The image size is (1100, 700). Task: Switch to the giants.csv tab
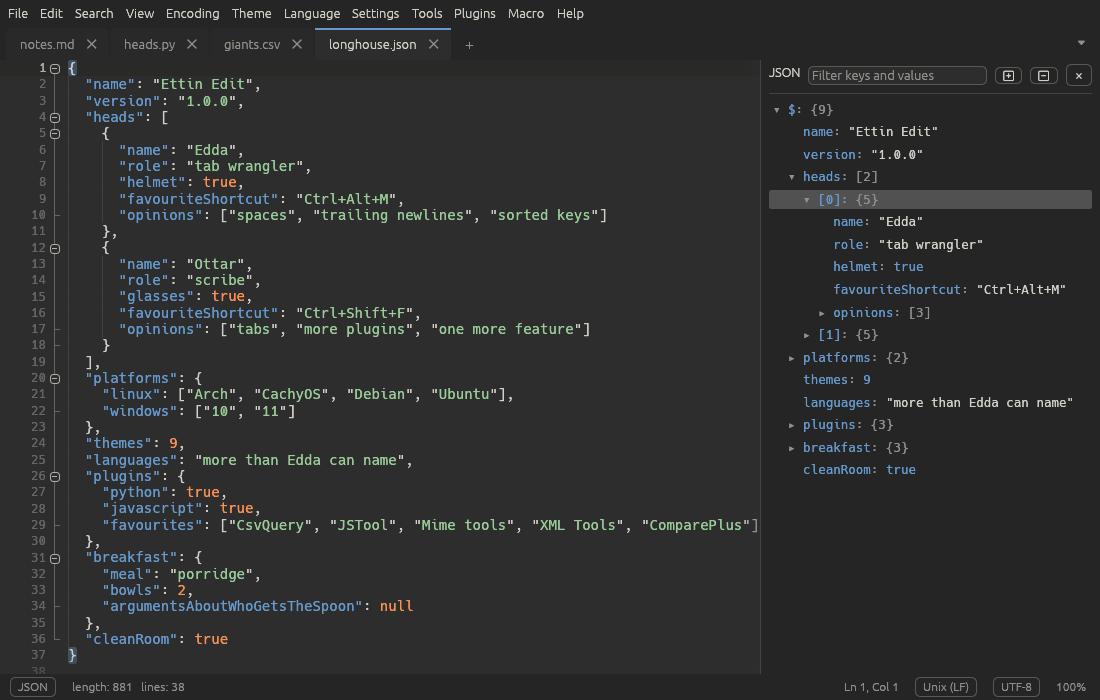point(252,44)
